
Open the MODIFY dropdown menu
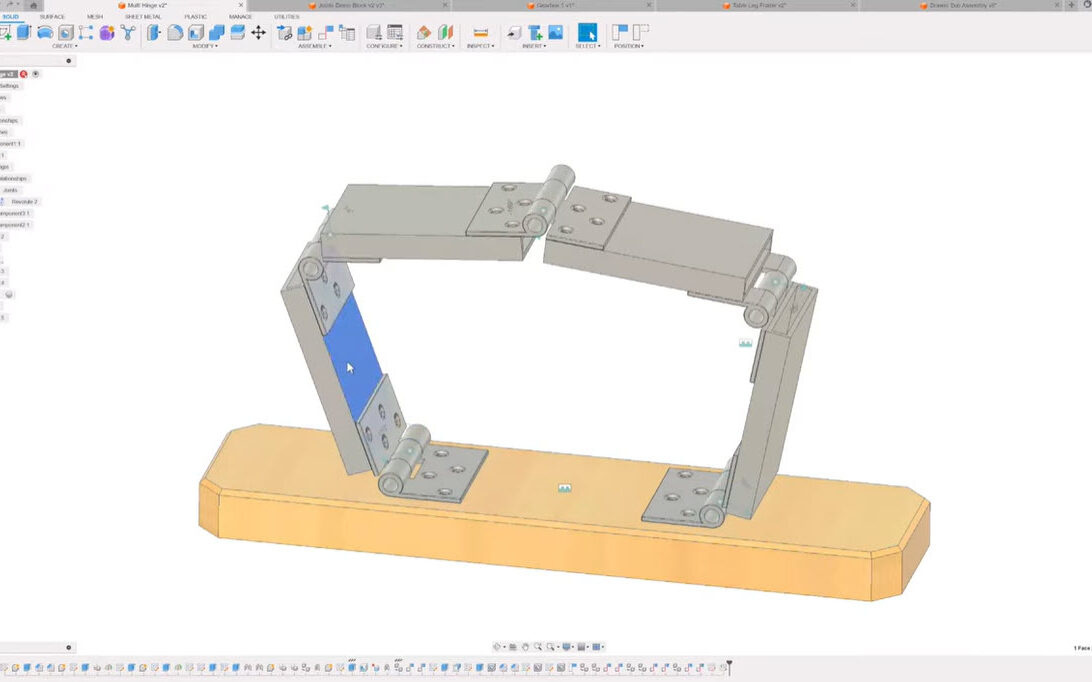pyautogui.click(x=205, y=46)
